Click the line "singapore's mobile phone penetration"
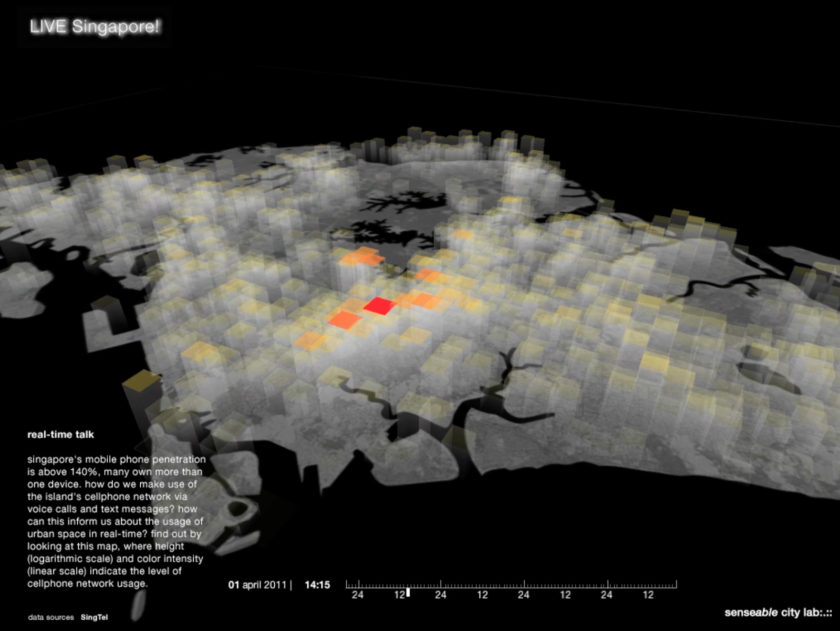Image resolution: width=840 pixels, height=631 pixels. [116, 460]
